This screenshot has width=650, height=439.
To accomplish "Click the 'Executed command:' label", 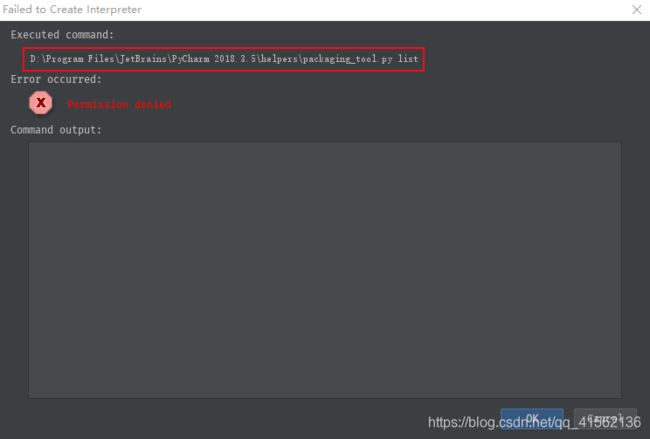I will (x=62, y=35).
